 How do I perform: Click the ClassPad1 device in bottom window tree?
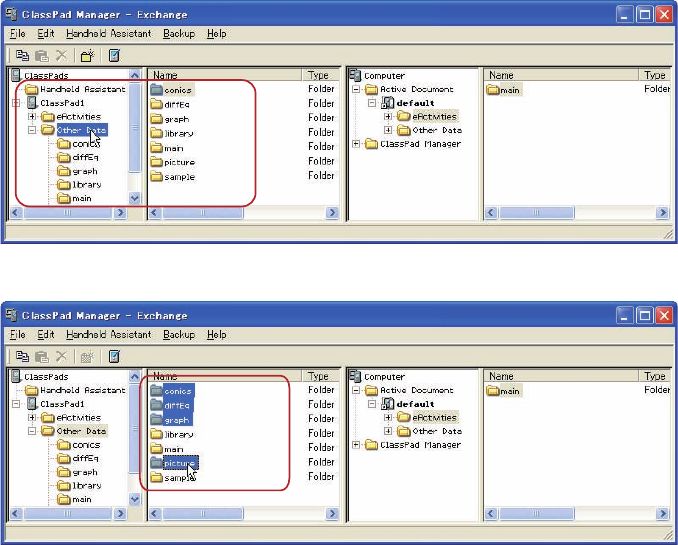55,404
